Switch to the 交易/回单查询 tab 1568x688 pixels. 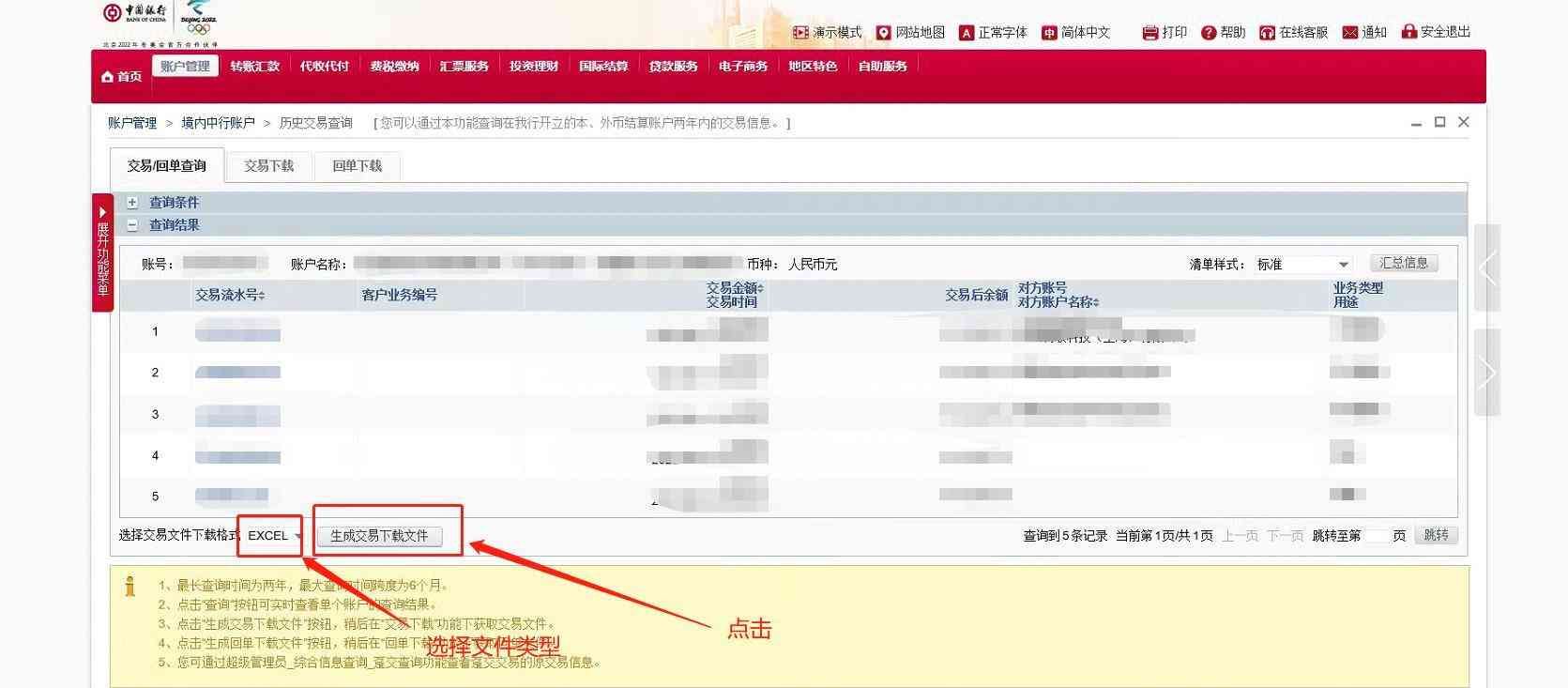coord(167,166)
